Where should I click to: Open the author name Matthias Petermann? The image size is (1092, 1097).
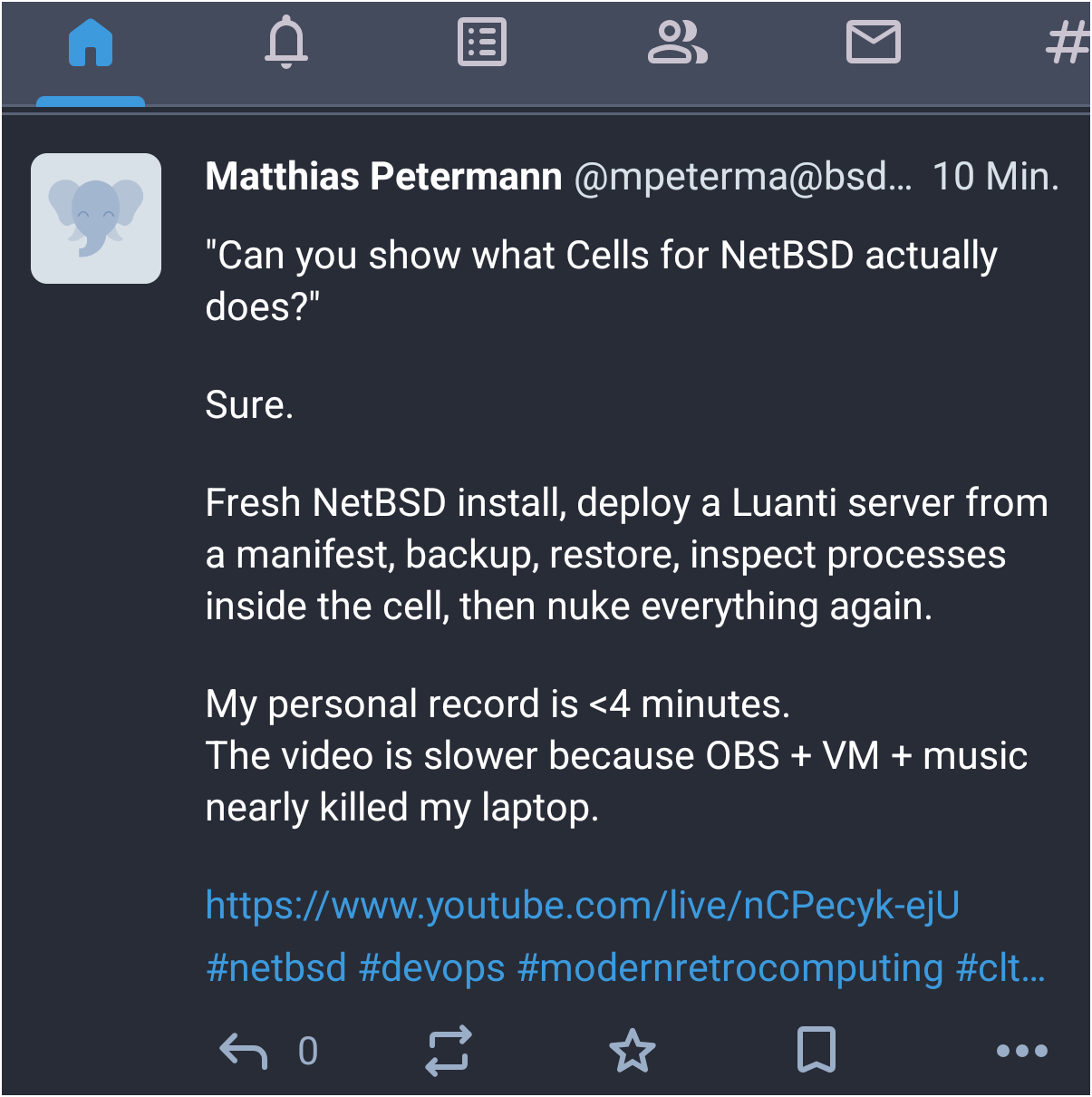coord(383,177)
